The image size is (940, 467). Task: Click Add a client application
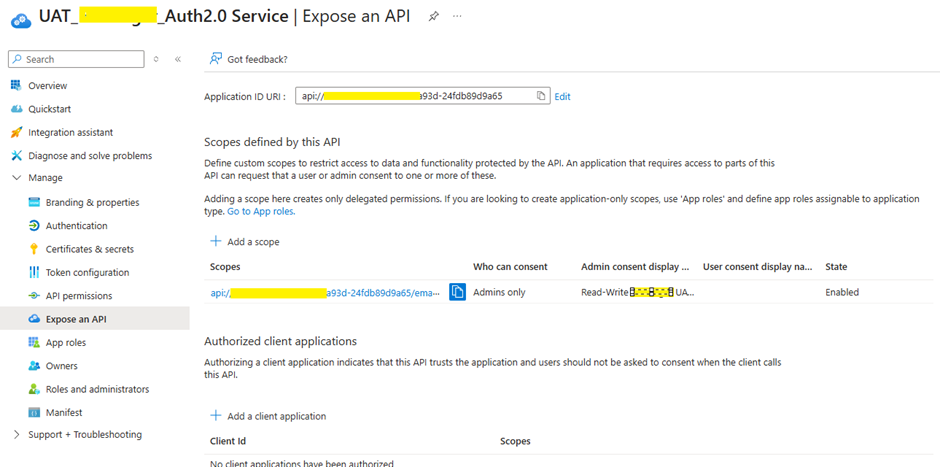(268, 416)
